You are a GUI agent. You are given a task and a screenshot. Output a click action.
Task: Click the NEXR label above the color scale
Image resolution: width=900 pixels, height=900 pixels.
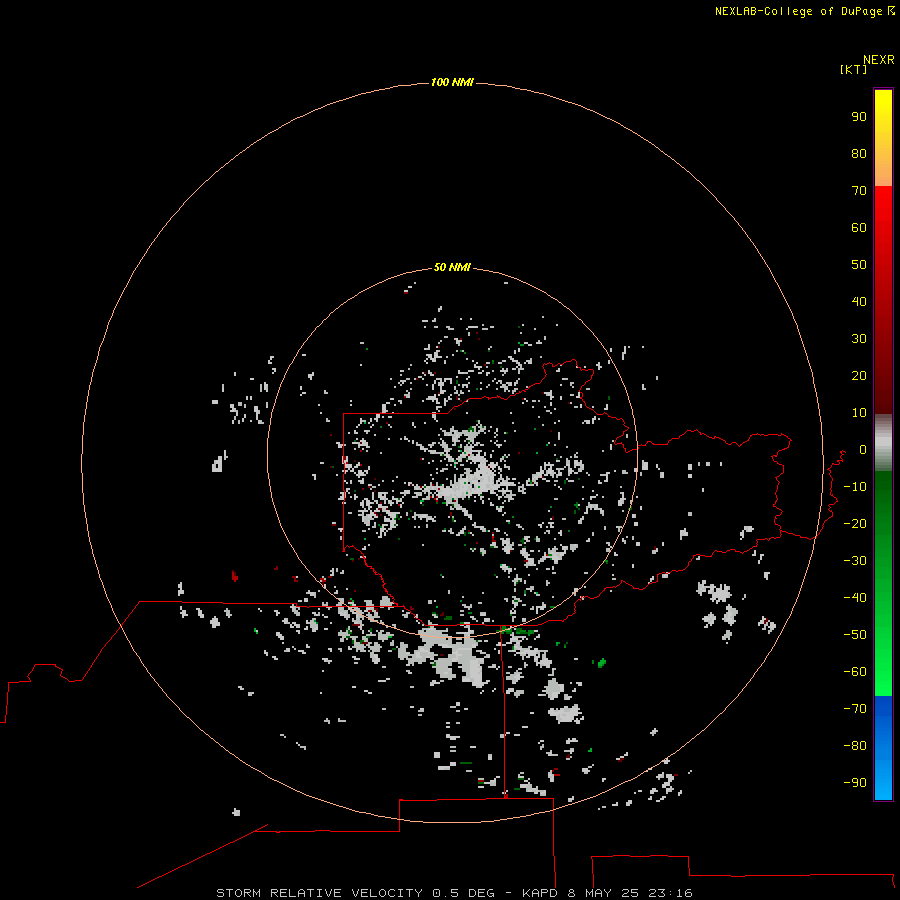tap(879, 60)
